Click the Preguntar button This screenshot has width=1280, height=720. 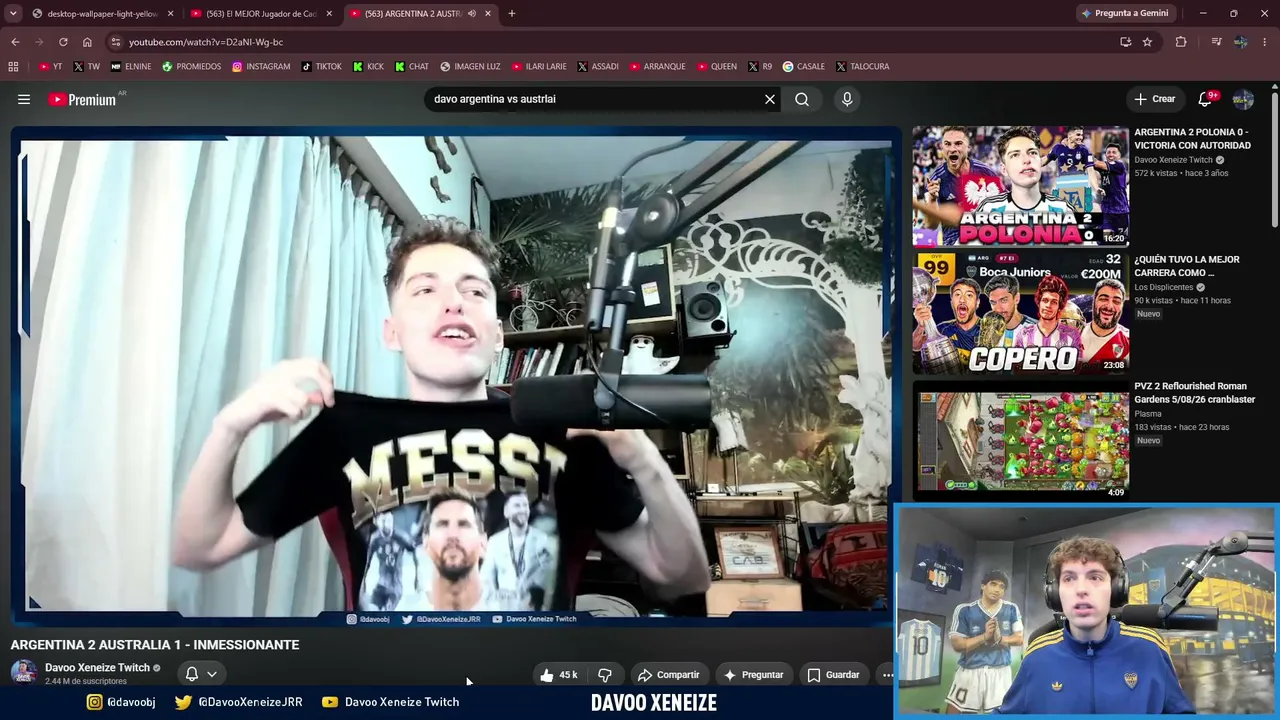[x=753, y=675]
